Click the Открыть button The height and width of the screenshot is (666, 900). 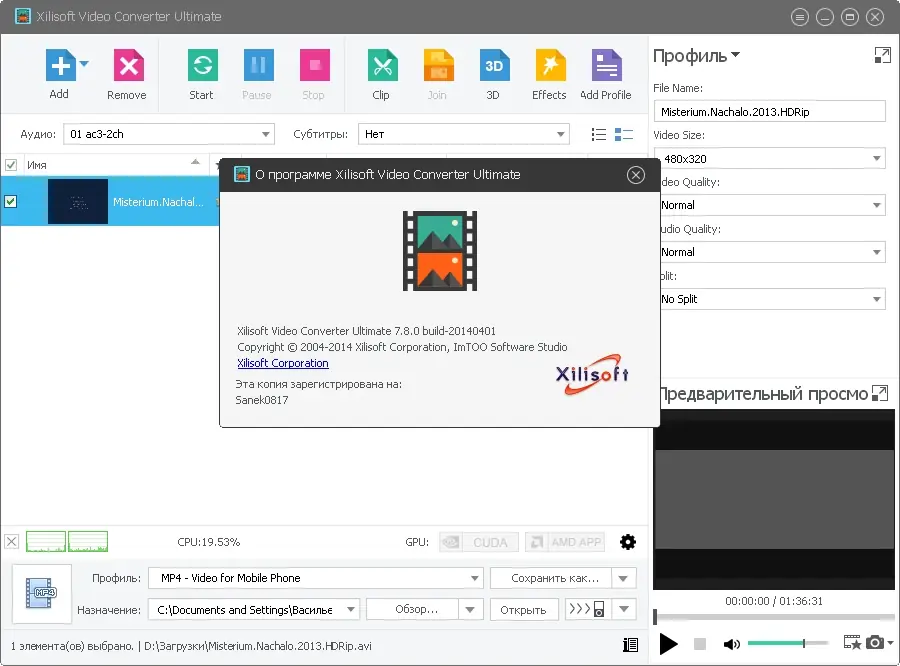(524, 610)
